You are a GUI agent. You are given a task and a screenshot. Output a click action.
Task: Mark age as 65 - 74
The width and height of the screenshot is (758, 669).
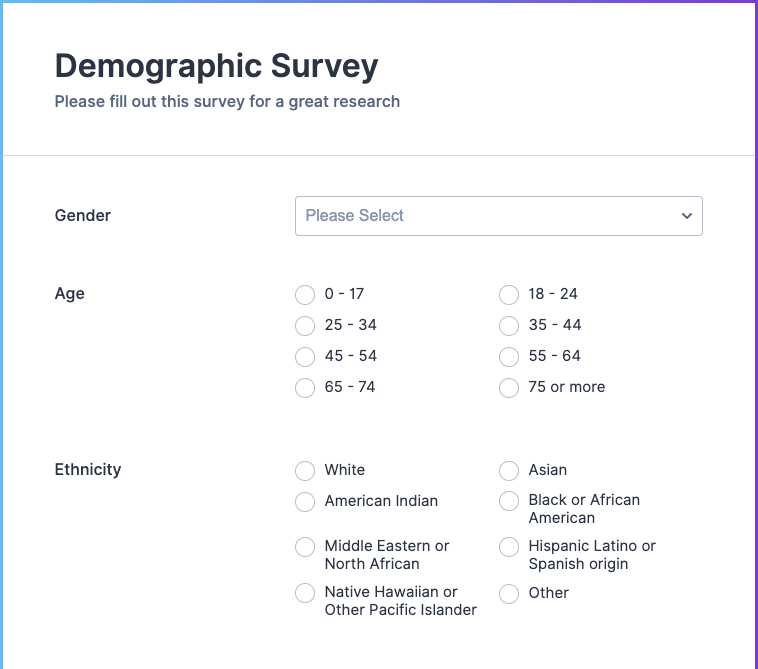pos(305,388)
